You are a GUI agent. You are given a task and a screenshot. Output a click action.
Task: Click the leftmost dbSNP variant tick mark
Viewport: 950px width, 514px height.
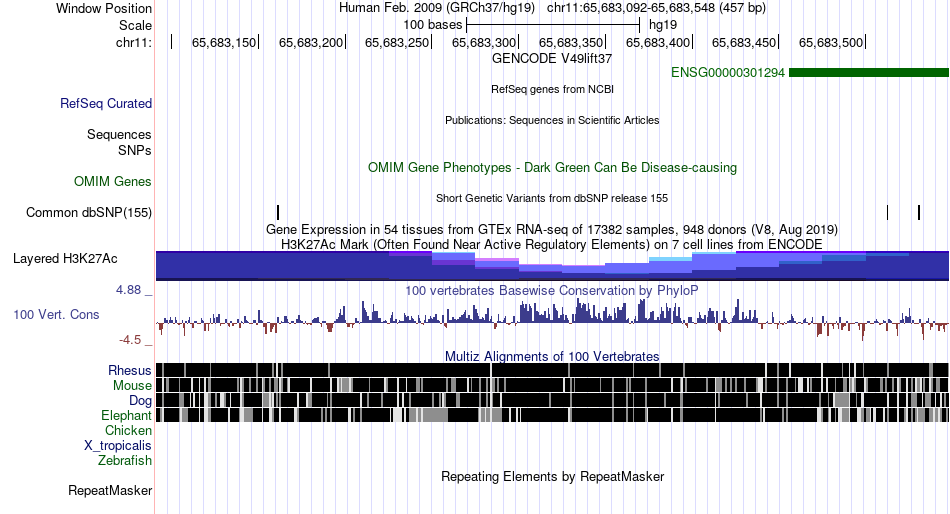click(x=278, y=212)
